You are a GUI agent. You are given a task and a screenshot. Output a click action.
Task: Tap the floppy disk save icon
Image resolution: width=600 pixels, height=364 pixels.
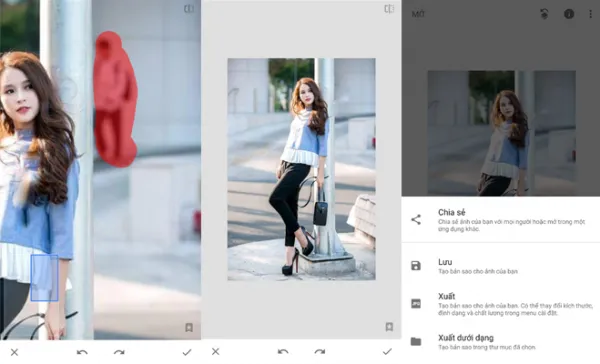(416, 266)
